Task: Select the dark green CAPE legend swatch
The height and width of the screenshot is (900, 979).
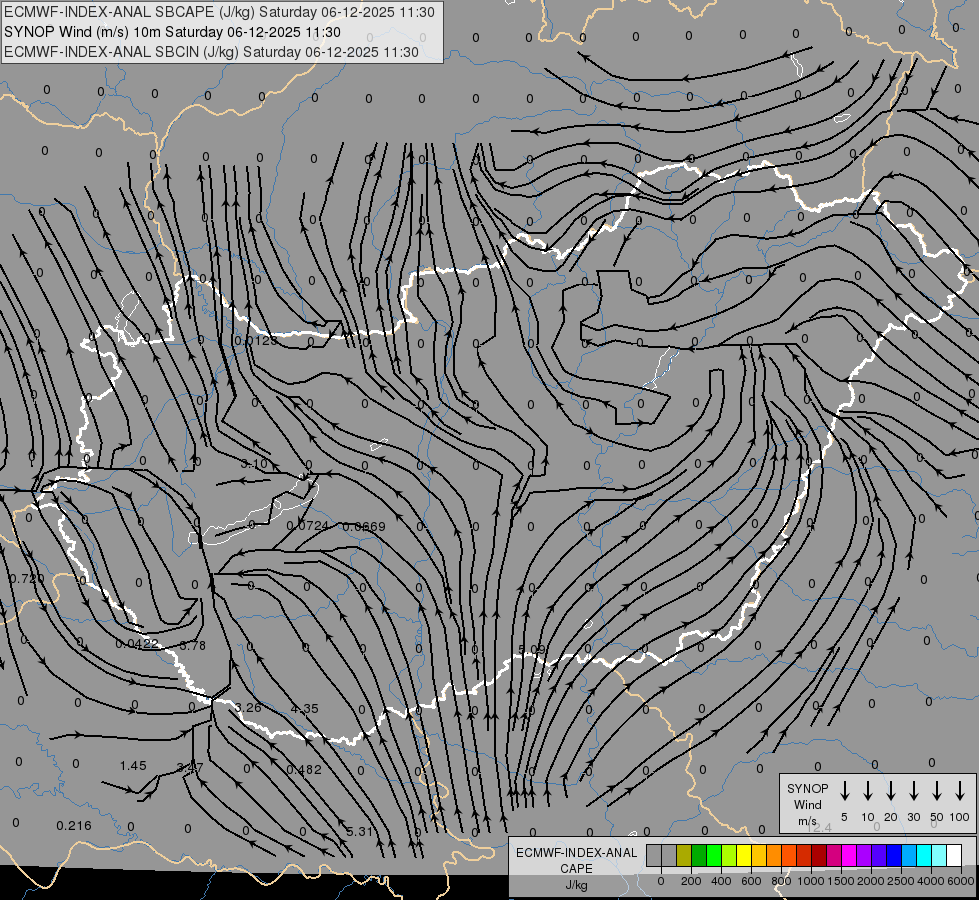Action: [x=699, y=855]
